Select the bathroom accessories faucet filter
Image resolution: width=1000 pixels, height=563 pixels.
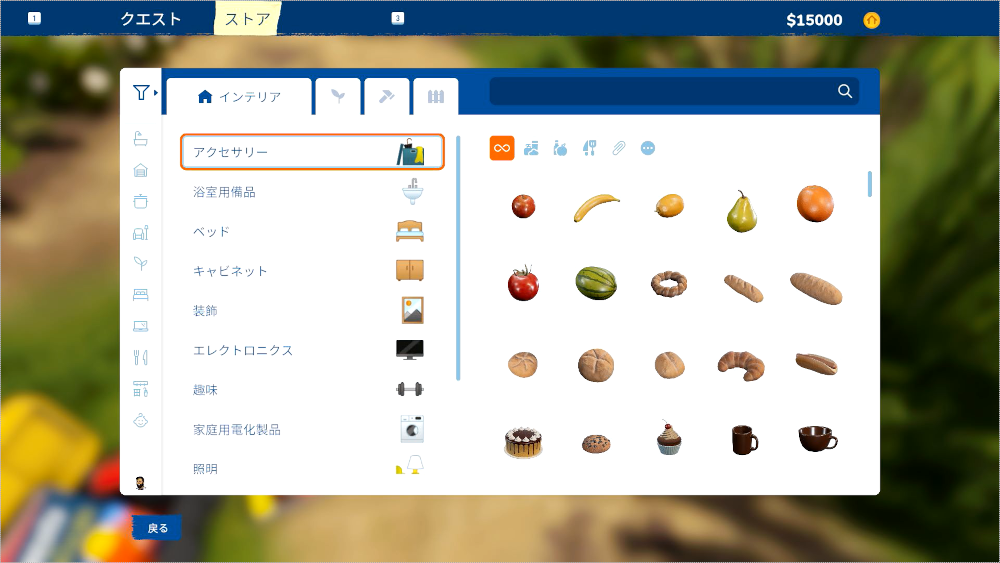531,149
